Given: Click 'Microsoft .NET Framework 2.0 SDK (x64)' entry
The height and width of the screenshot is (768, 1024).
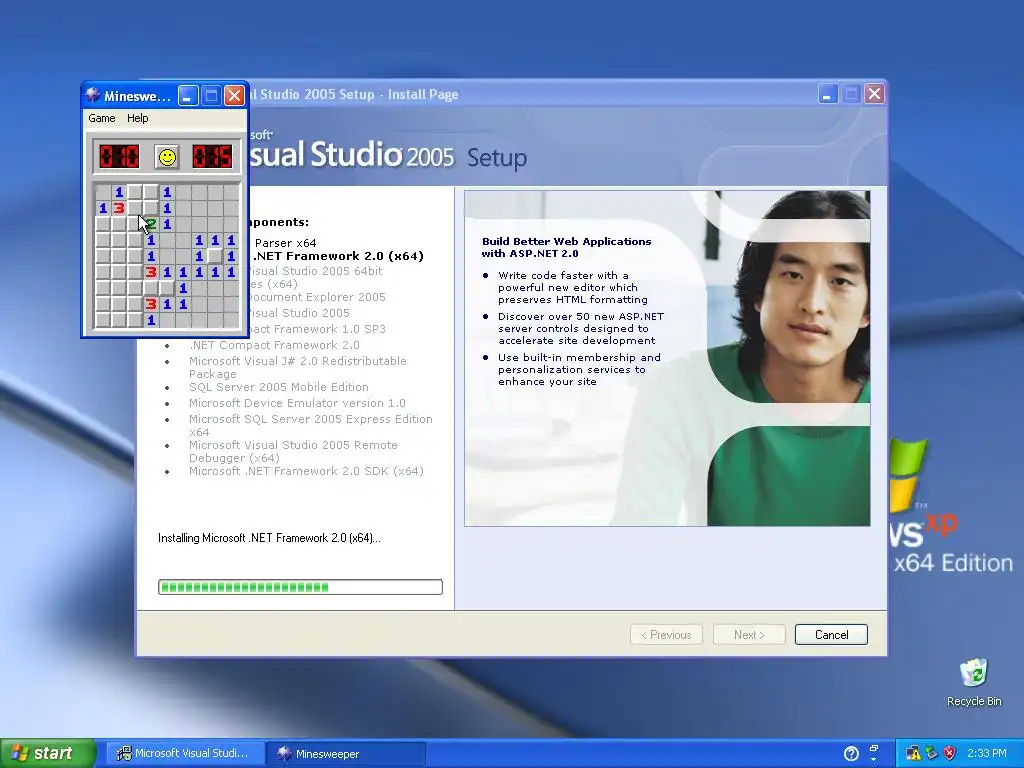Looking at the screenshot, I should tap(306, 471).
